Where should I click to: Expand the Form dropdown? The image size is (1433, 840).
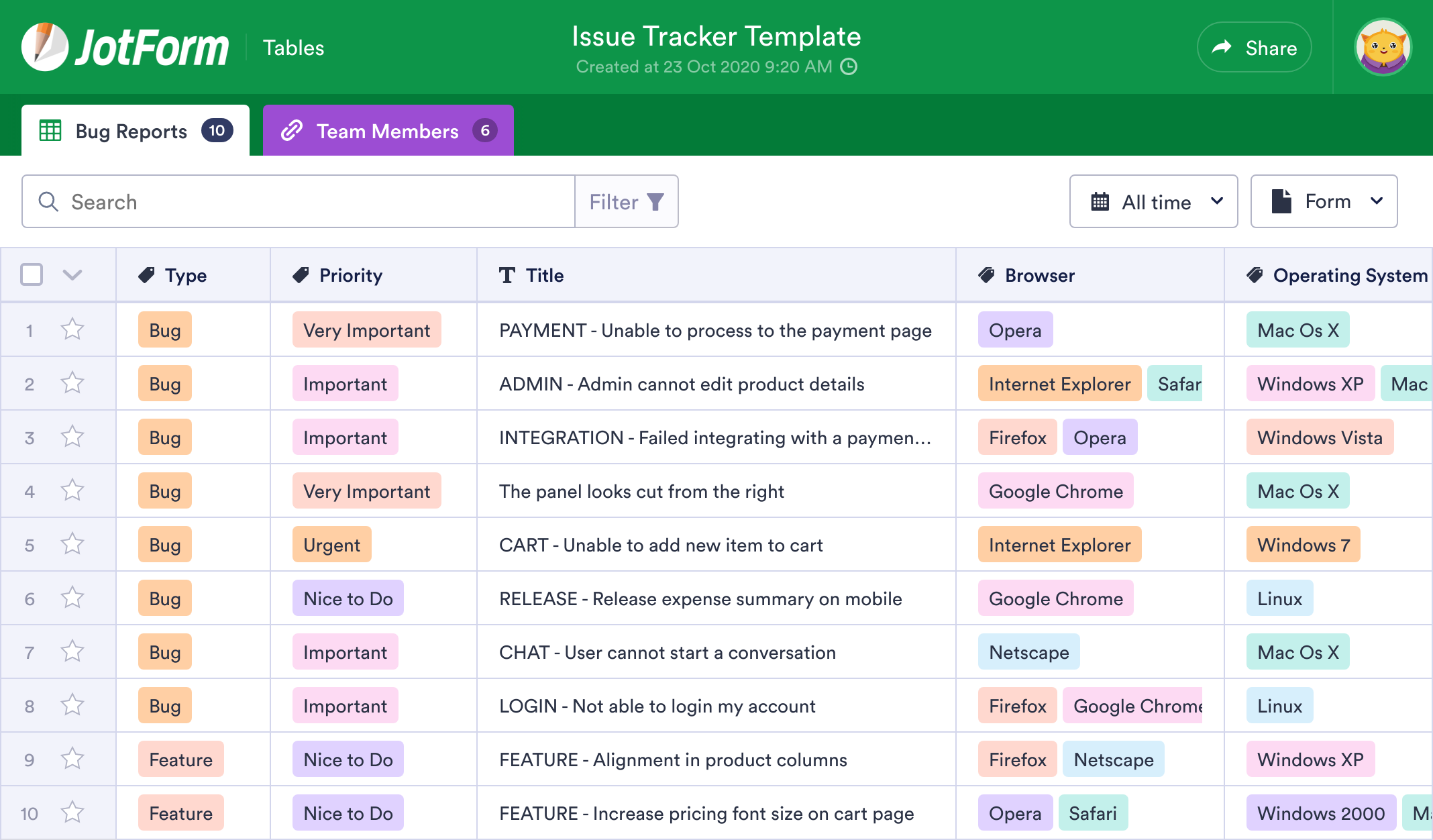coord(1324,201)
